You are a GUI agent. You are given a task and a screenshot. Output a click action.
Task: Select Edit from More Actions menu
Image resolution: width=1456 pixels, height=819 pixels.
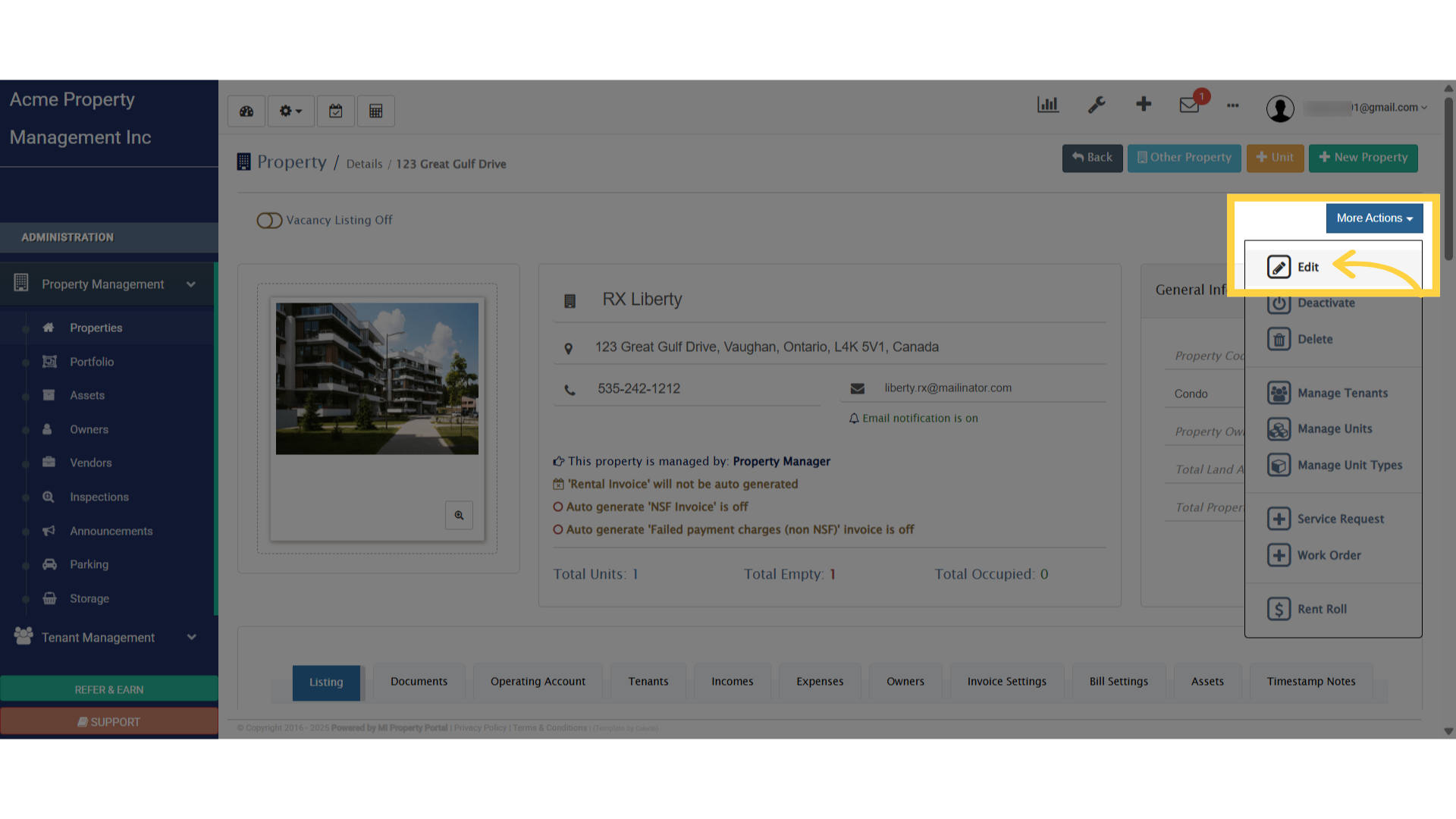tap(1307, 267)
